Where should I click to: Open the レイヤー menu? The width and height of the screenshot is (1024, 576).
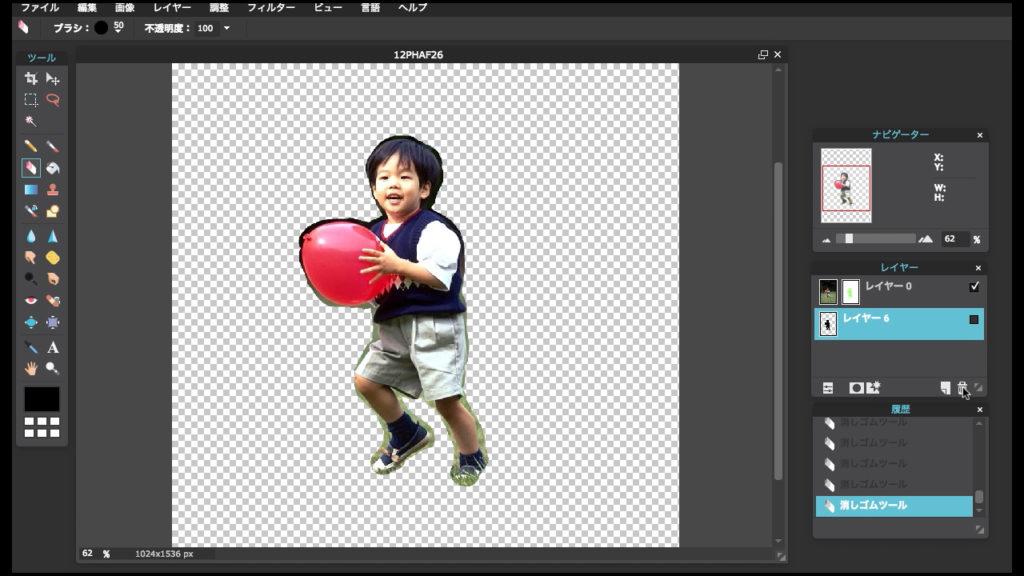tap(172, 8)
